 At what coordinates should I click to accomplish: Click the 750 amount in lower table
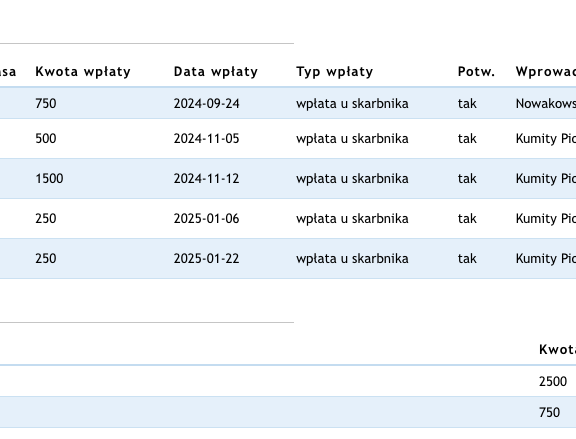(x=550, y=413)
